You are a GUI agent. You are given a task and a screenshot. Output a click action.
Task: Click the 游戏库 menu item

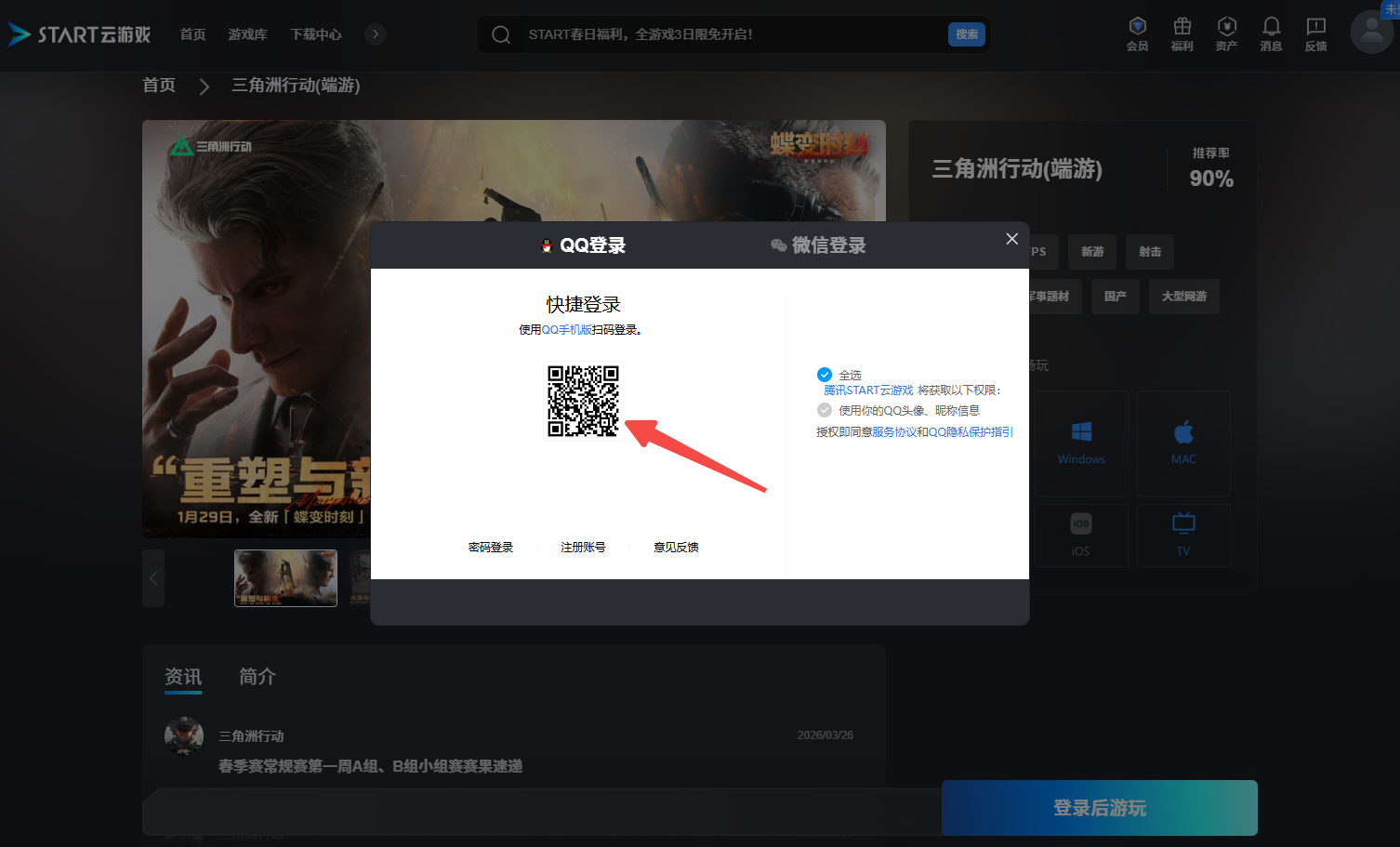[x=247, y=33]
